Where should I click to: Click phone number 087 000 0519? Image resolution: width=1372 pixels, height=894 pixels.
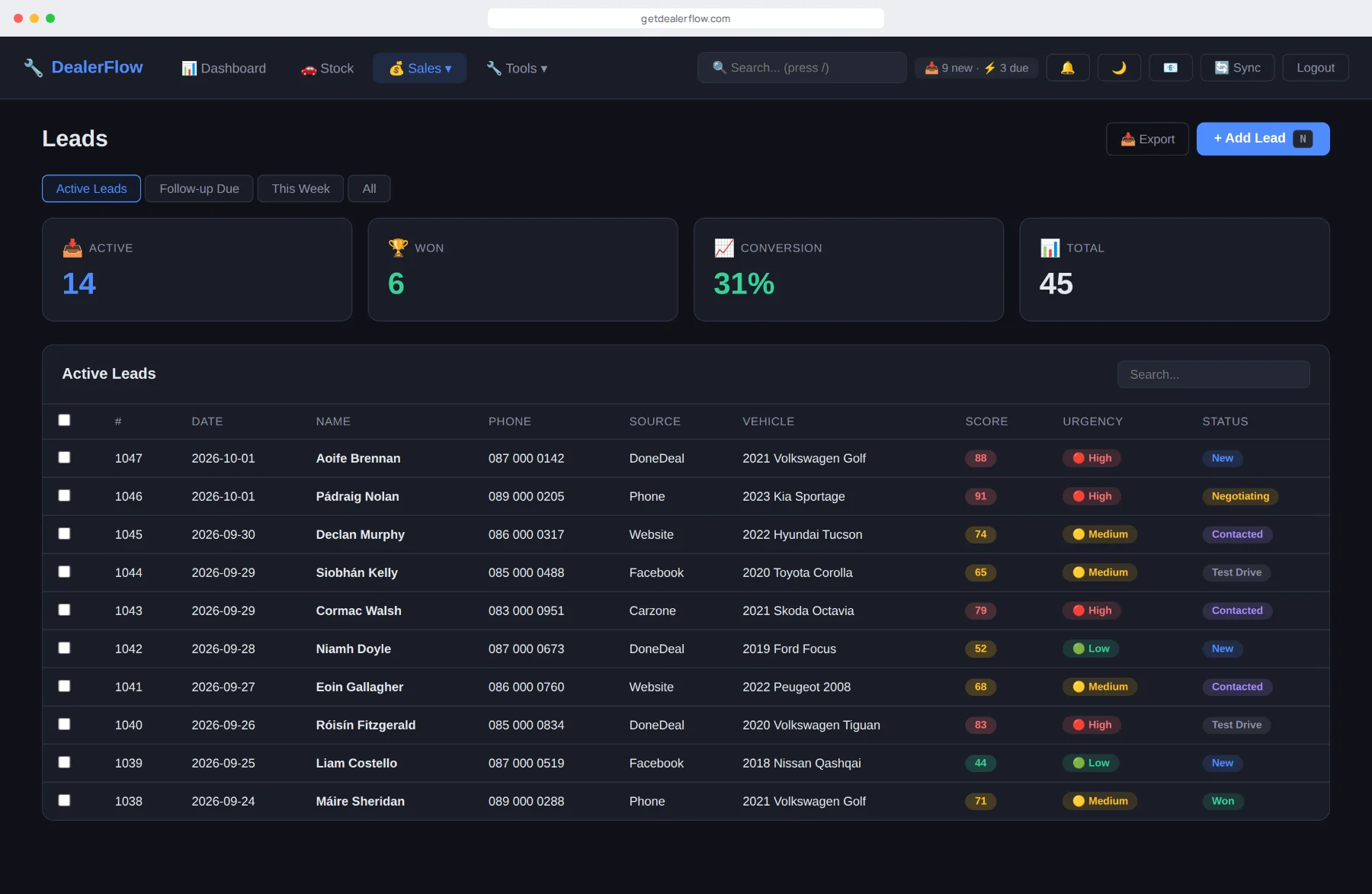click(x=526, y=763)
